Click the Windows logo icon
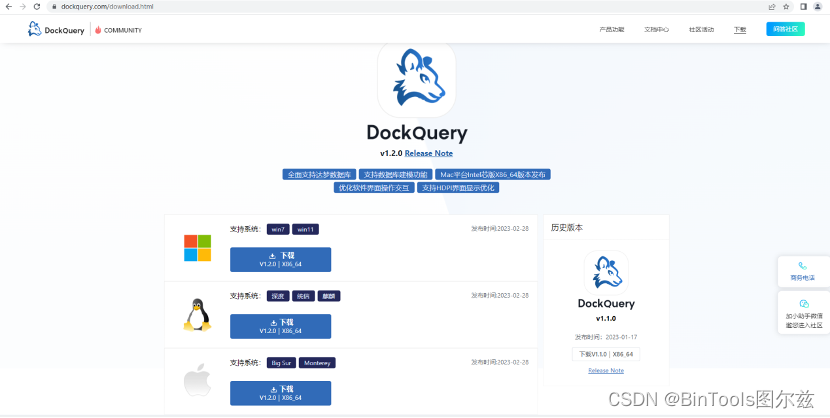Screen dimensions: 830x418 point(197,248)
